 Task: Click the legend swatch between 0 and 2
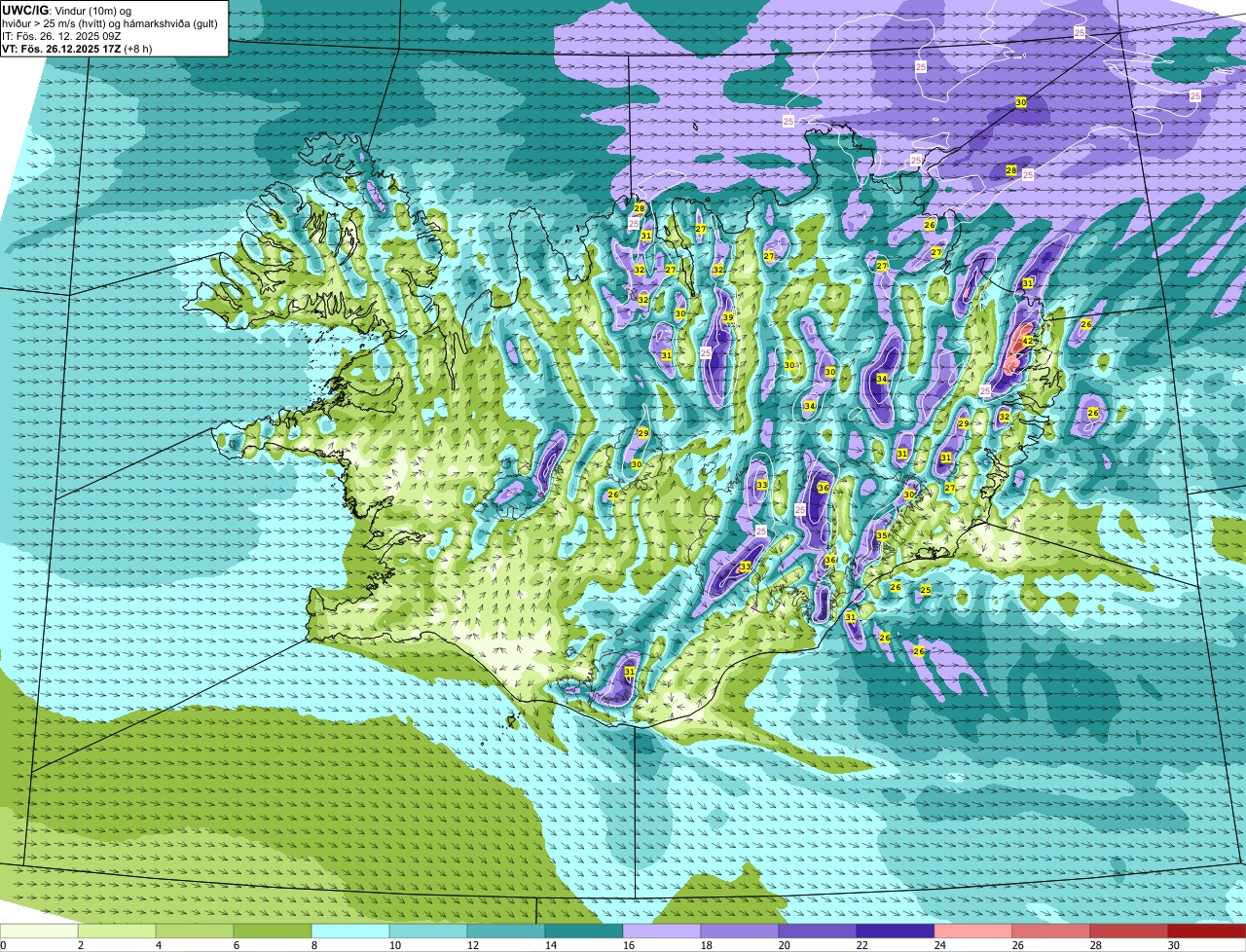click(x=39, y=931)
